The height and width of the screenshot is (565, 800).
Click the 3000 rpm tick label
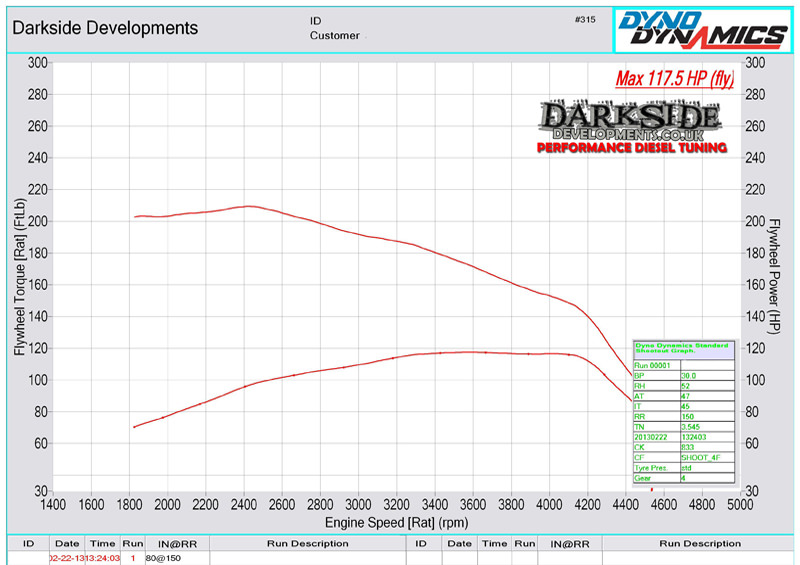(x=358, y=505)
